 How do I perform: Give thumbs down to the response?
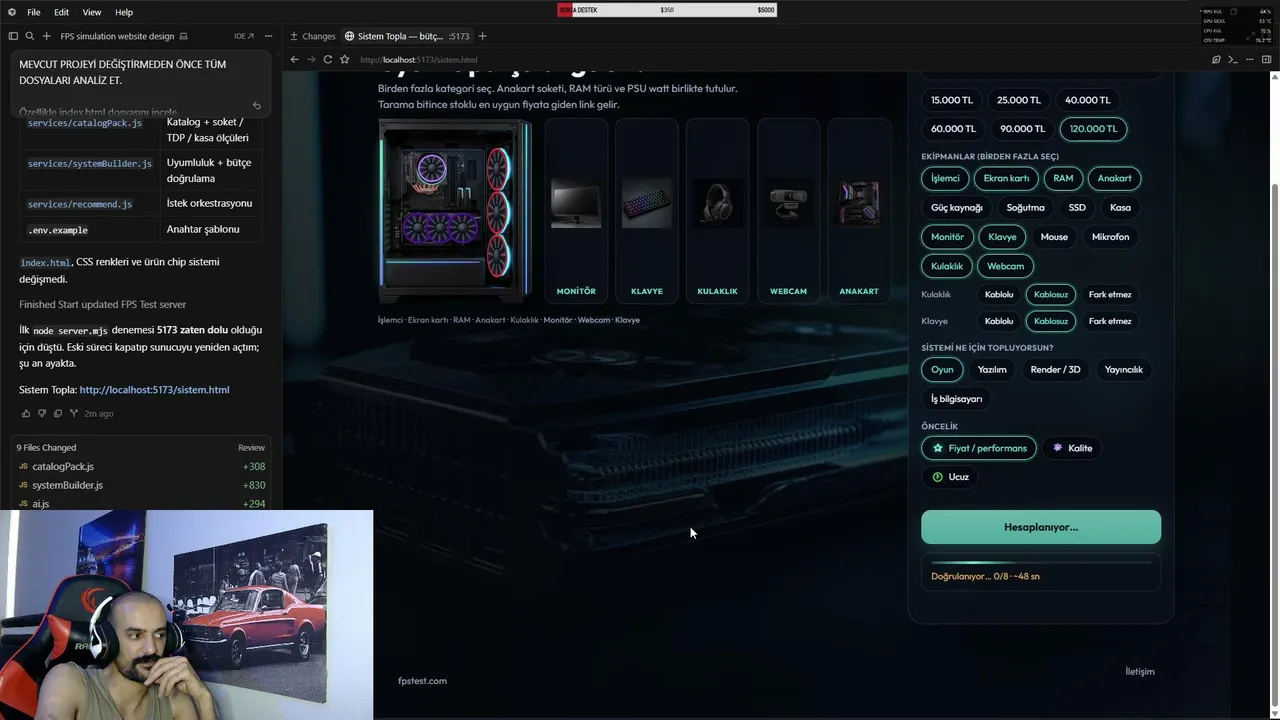[x=42, y=413]
